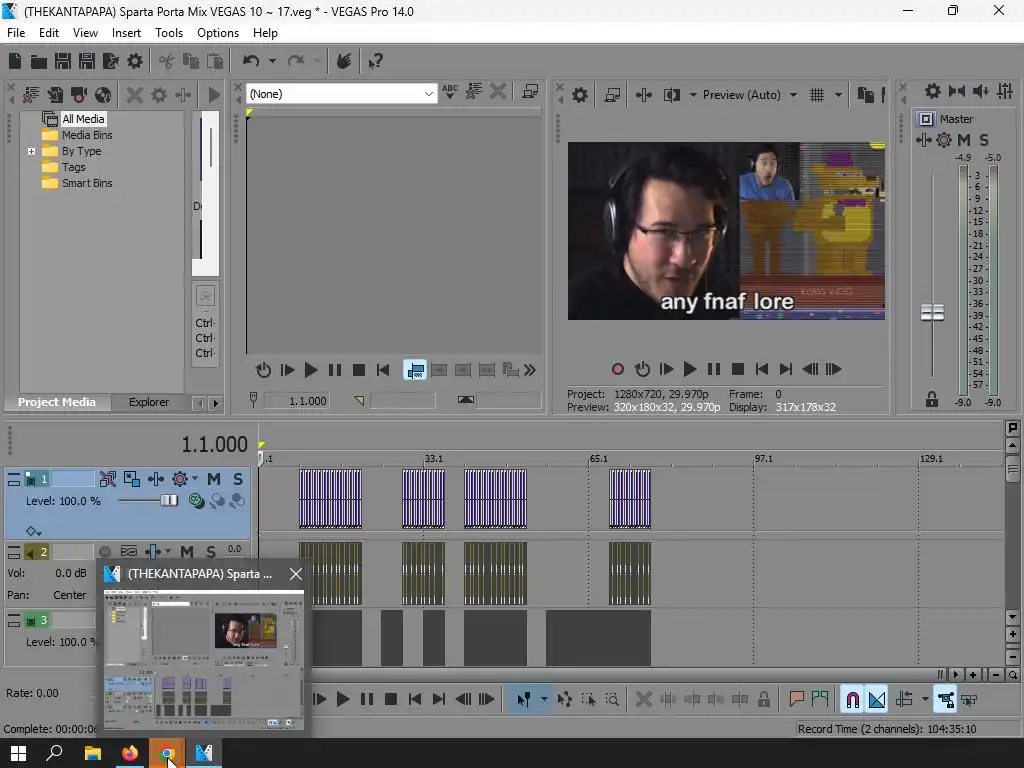
Task: Open the overlays grid dropdown arrow
Action: click(838, 95)
